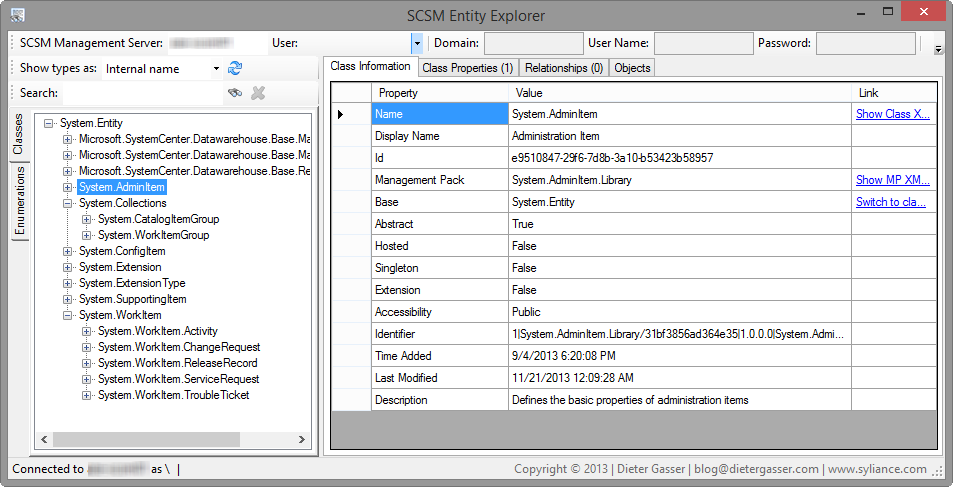This screenshot has width=953, height=487.
Task: Select System.Entity root in the tree
Action: coord(91,123)
